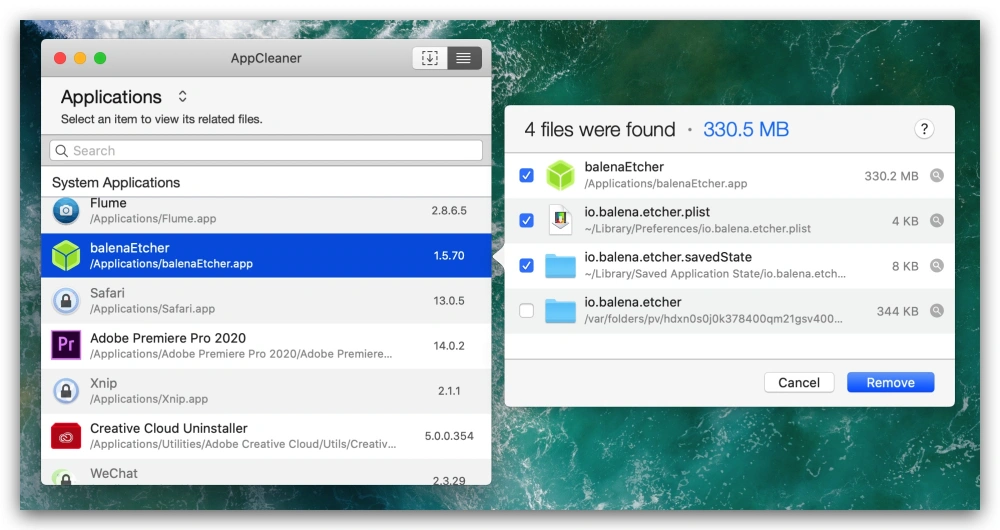Click the plist document file icon
1000x530 pixels.
(x=560, y=220)
